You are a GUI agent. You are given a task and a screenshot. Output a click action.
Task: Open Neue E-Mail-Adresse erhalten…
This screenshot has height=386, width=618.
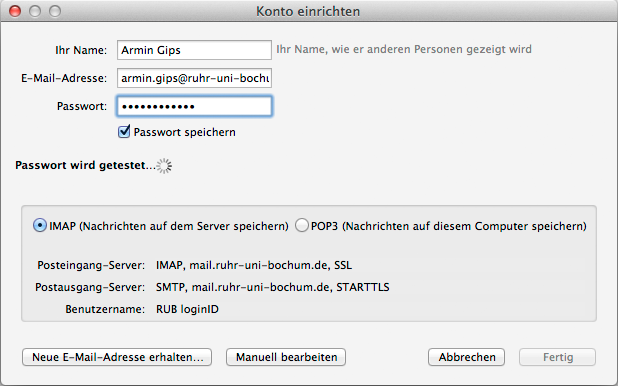[x=117, y=357]
